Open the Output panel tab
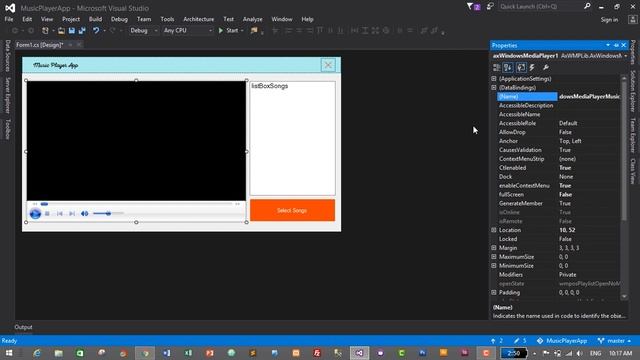The height and width of the screenshot is (360, 640). pos(23,327)
